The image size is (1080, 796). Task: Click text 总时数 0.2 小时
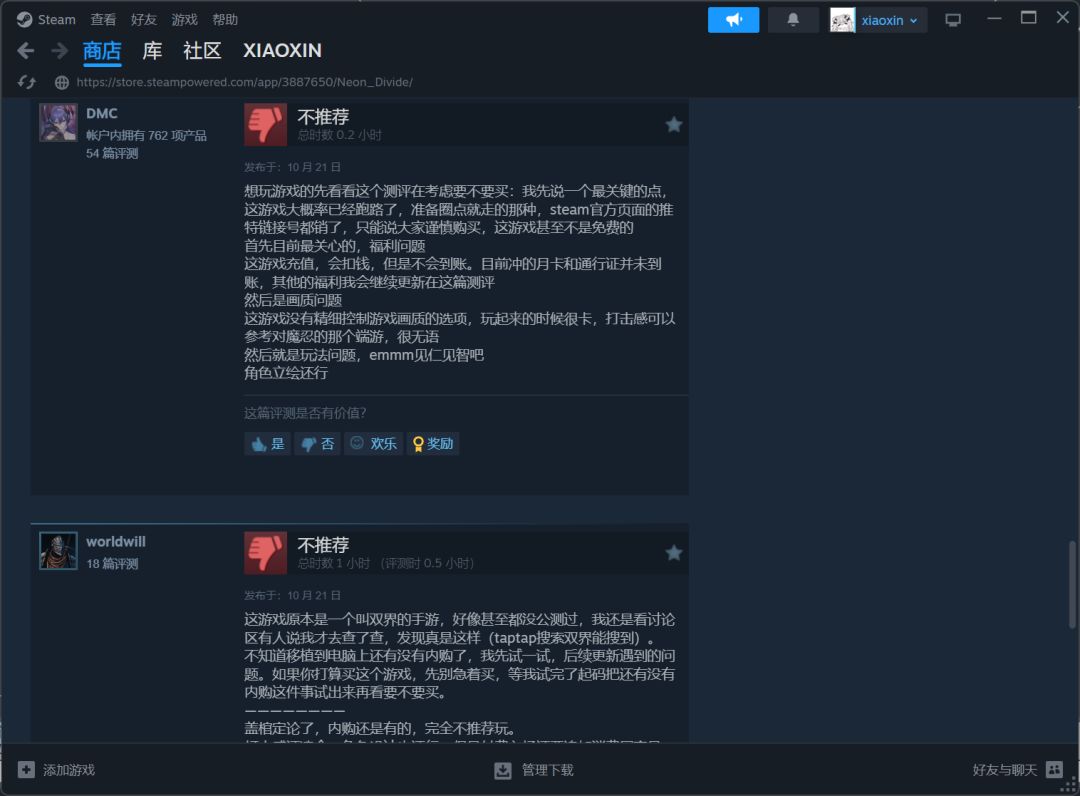pos(339,135)
